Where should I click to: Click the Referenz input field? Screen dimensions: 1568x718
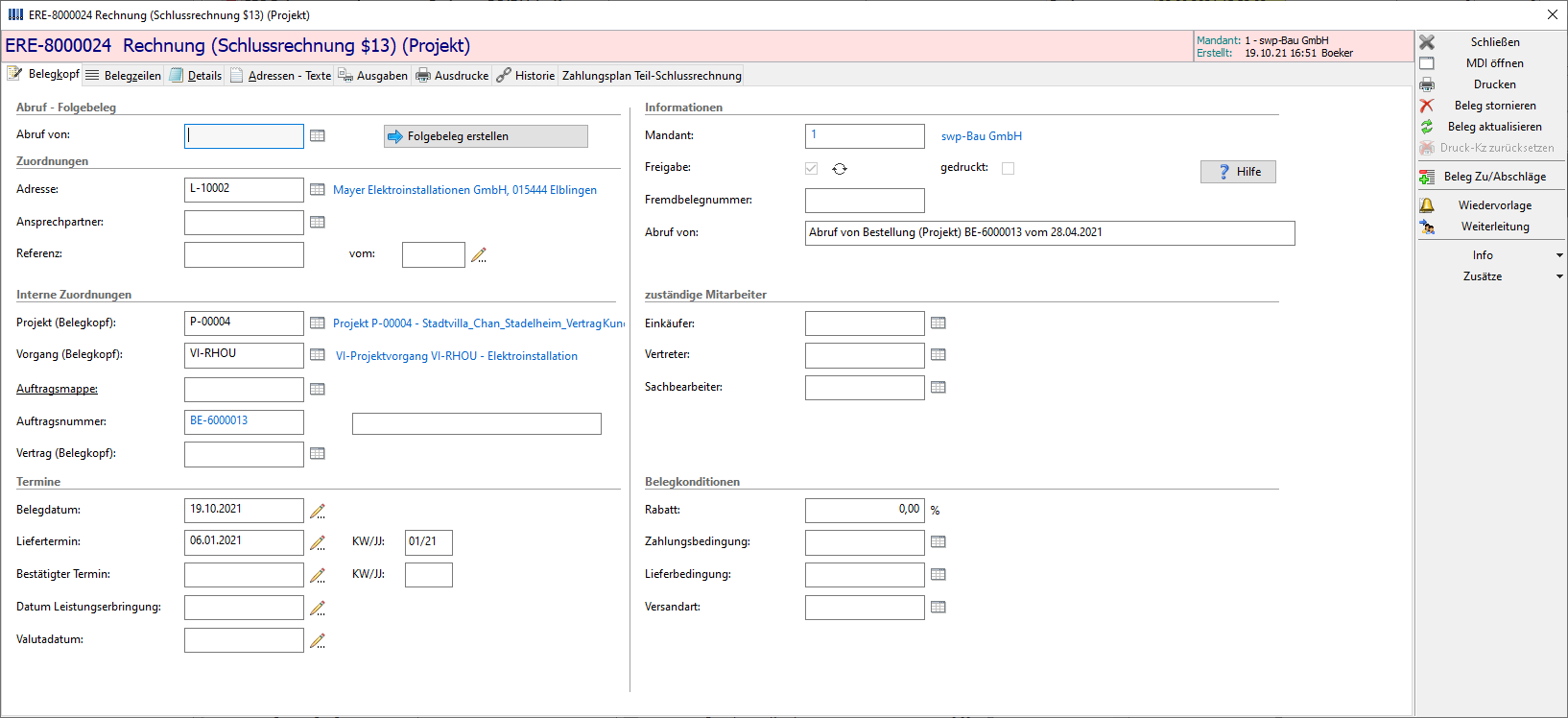click(244, 254)
